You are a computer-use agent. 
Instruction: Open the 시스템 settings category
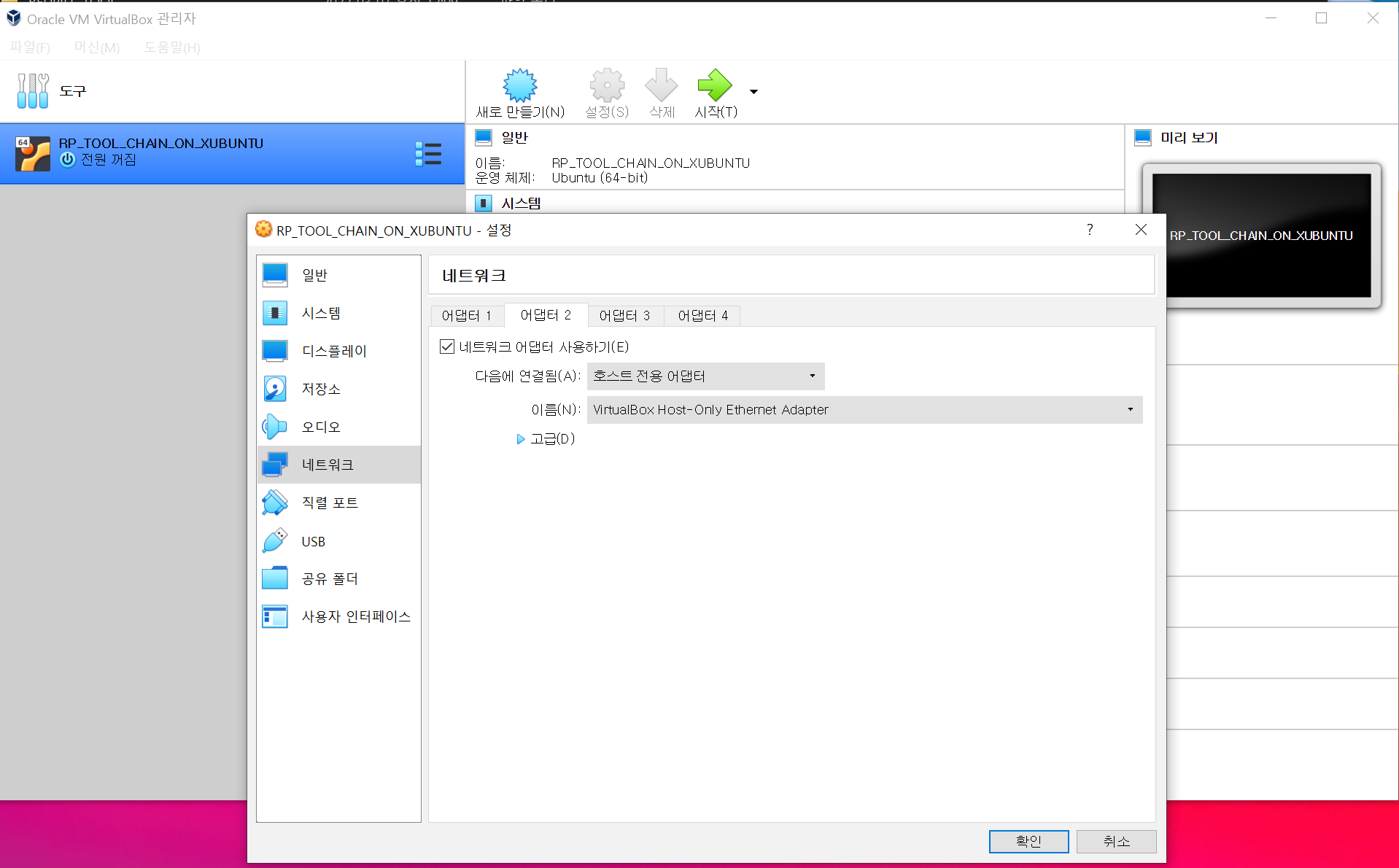click(x=339, y=313)
